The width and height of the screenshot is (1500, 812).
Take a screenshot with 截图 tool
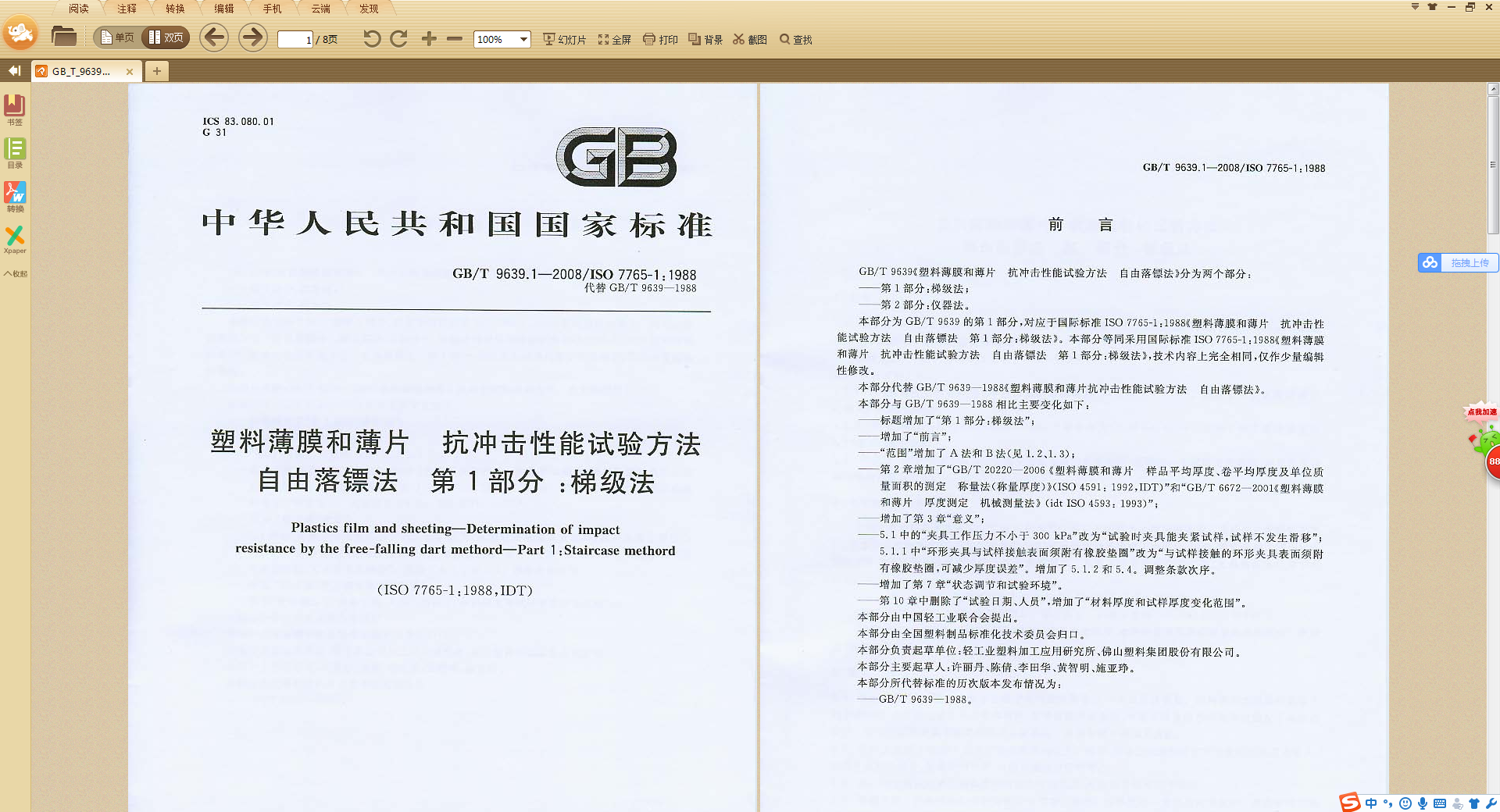click(750, 40)
